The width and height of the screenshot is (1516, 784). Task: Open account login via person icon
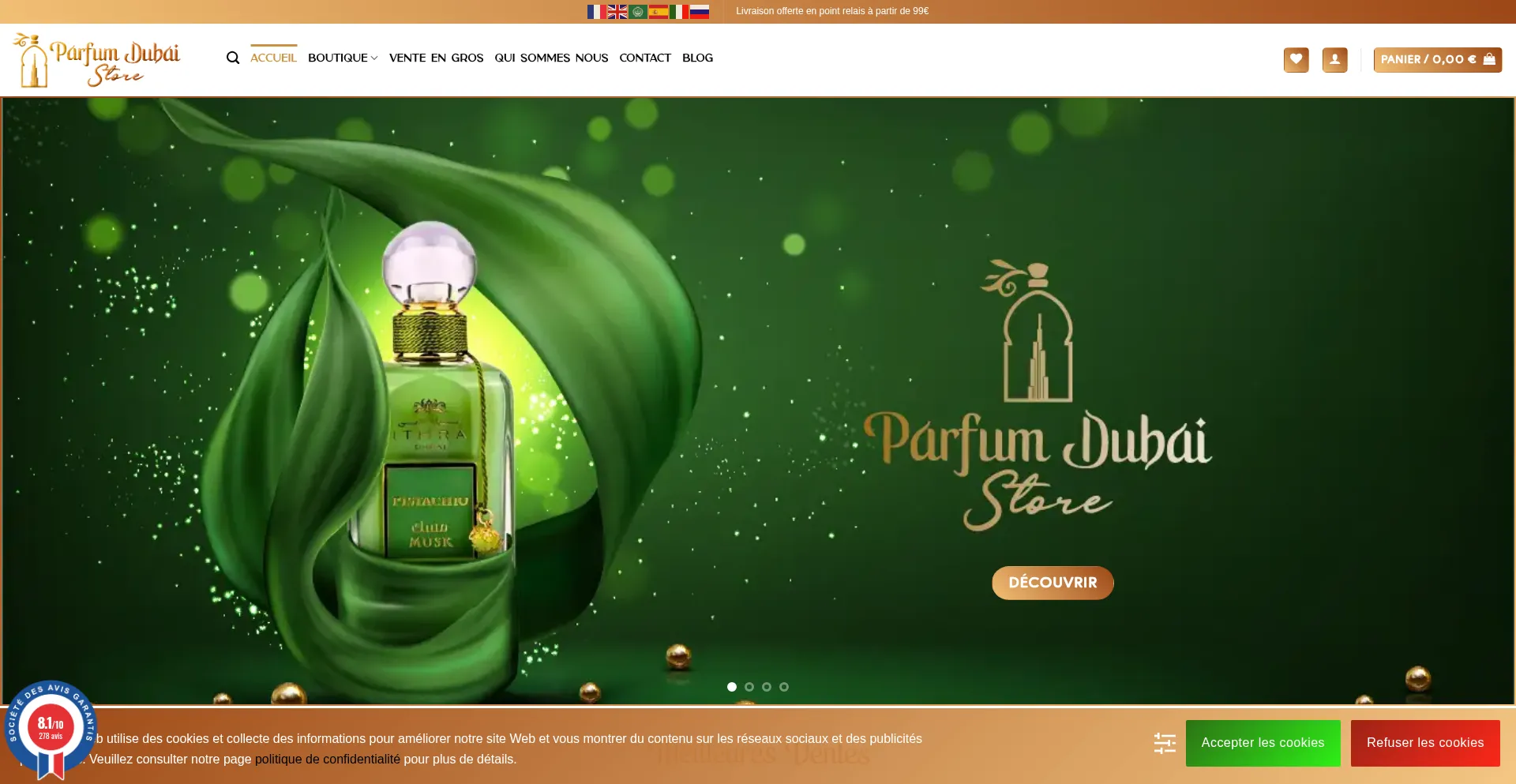pyautogui.click(x=1334, y=60)
